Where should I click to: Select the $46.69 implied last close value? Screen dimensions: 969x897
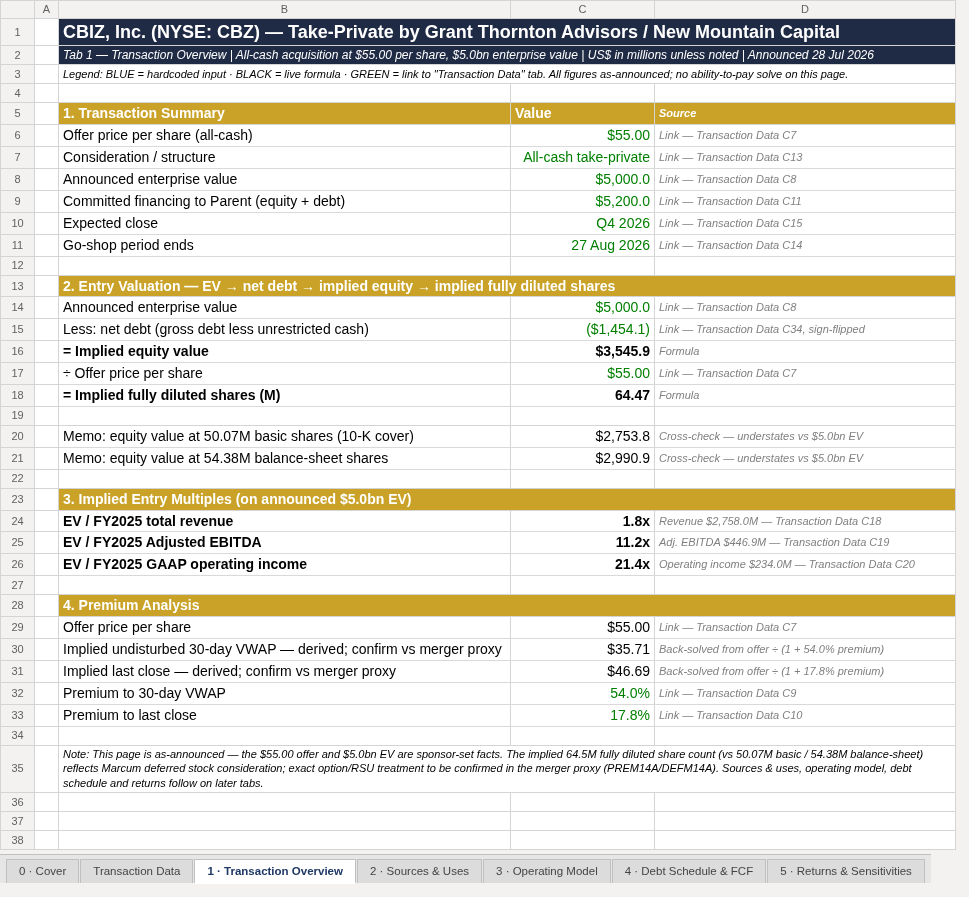pyautogui.click(x=582, y=671)
